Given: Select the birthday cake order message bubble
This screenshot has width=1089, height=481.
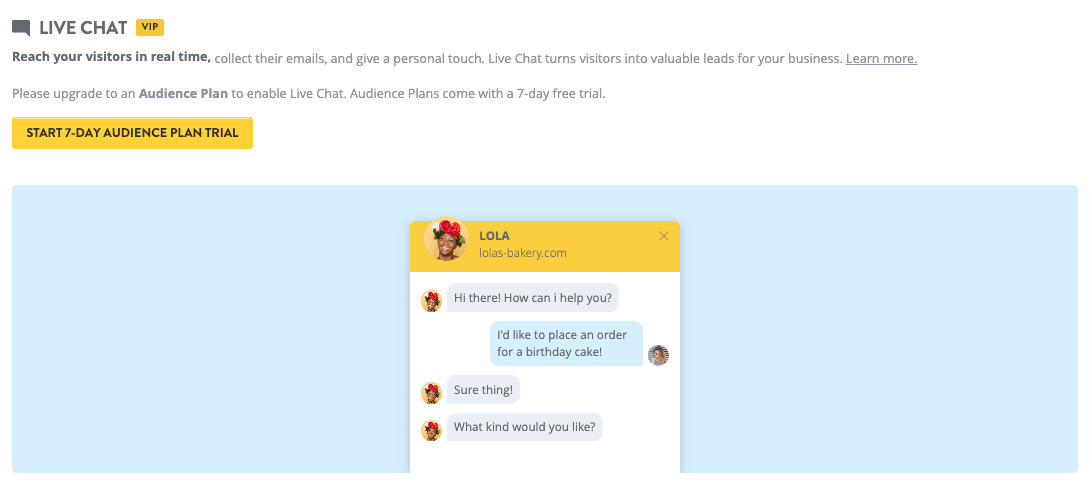Looking at the screenshot, I should tap(565, 343).
